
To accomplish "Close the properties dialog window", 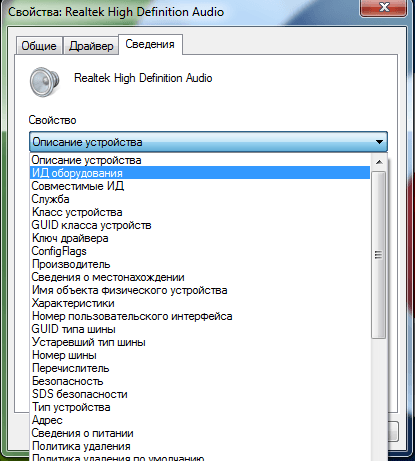I will click(384, 7).
